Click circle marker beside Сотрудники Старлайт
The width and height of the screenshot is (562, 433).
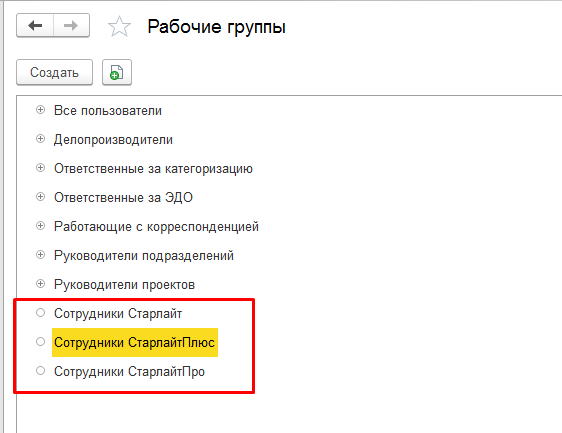[x=41, y=313]
